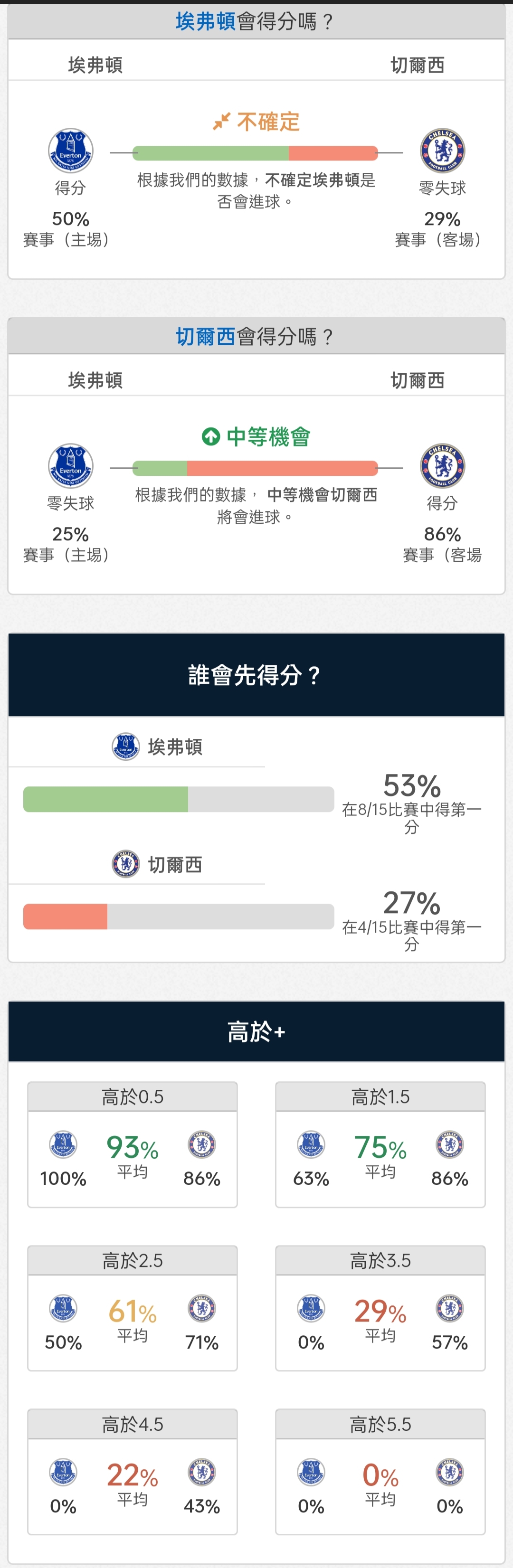Click the 高於2.5 card title
Viewport: 513px width, 1568px height.
pos(133,1261)
